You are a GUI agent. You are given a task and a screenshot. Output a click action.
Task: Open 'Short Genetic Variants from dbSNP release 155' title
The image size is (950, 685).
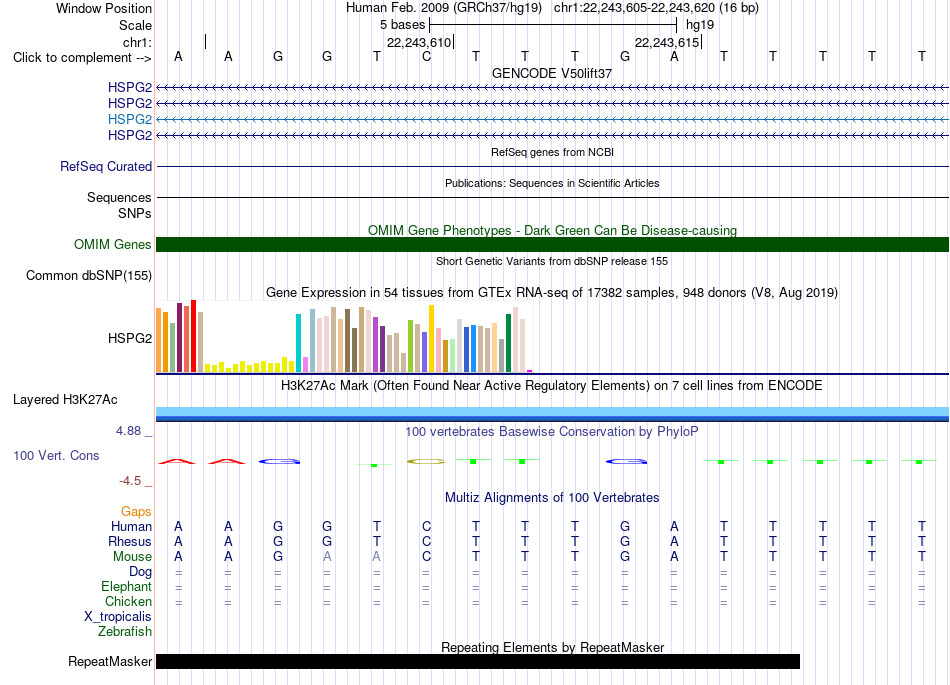(x=552, y=261)
